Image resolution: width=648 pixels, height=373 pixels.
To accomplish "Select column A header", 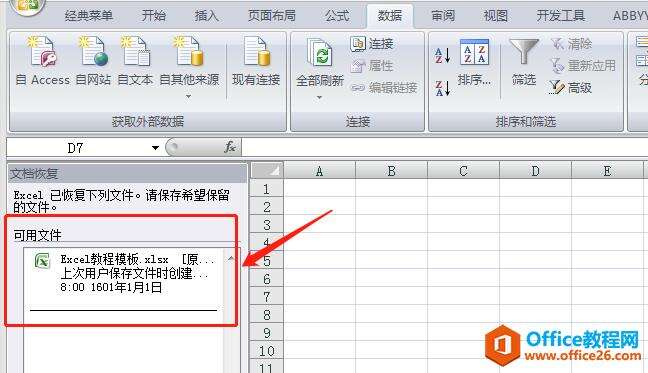I will (319, 171).
